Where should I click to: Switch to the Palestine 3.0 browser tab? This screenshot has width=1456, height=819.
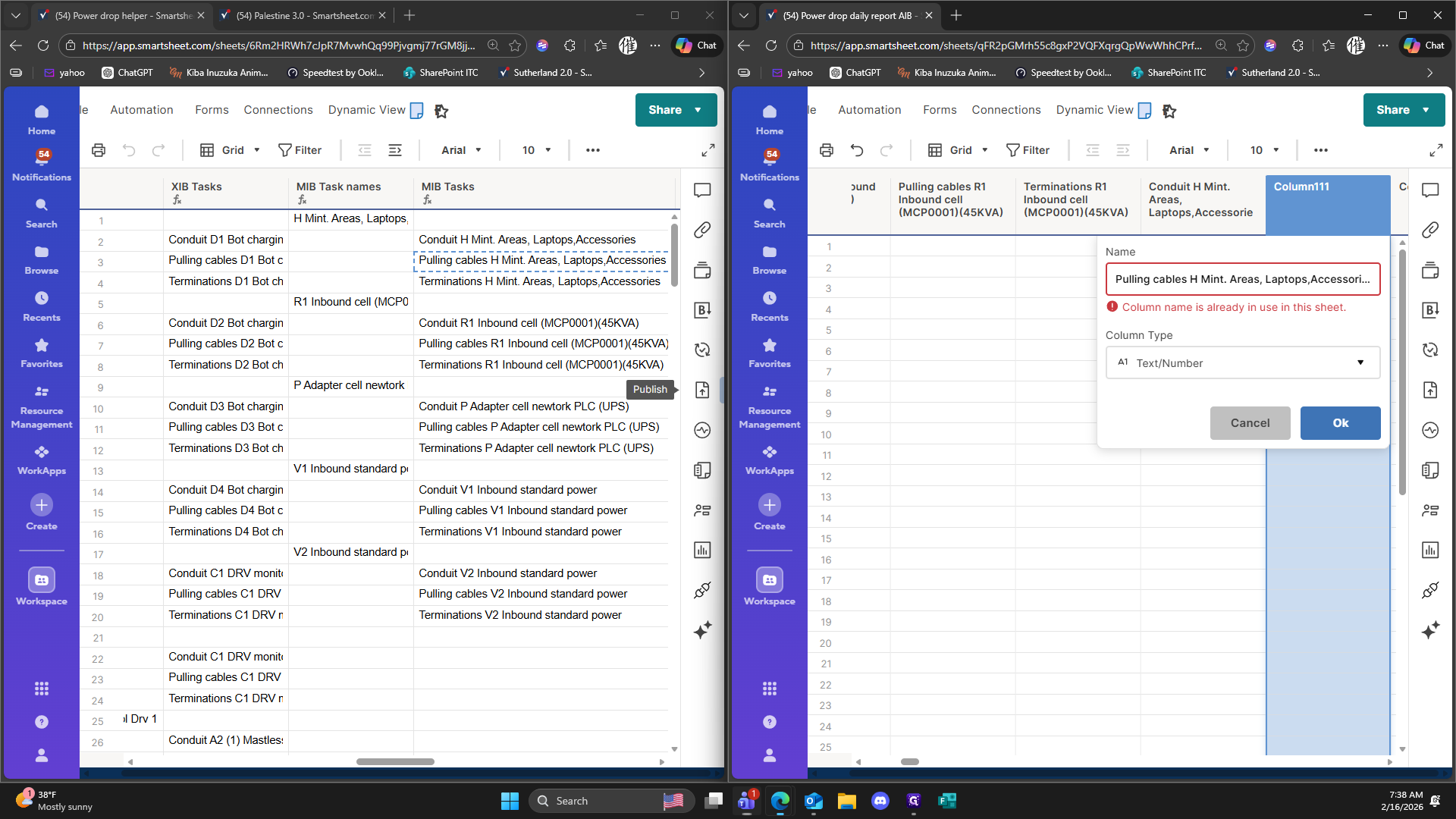pyautogui.click(x=305, y=15)
